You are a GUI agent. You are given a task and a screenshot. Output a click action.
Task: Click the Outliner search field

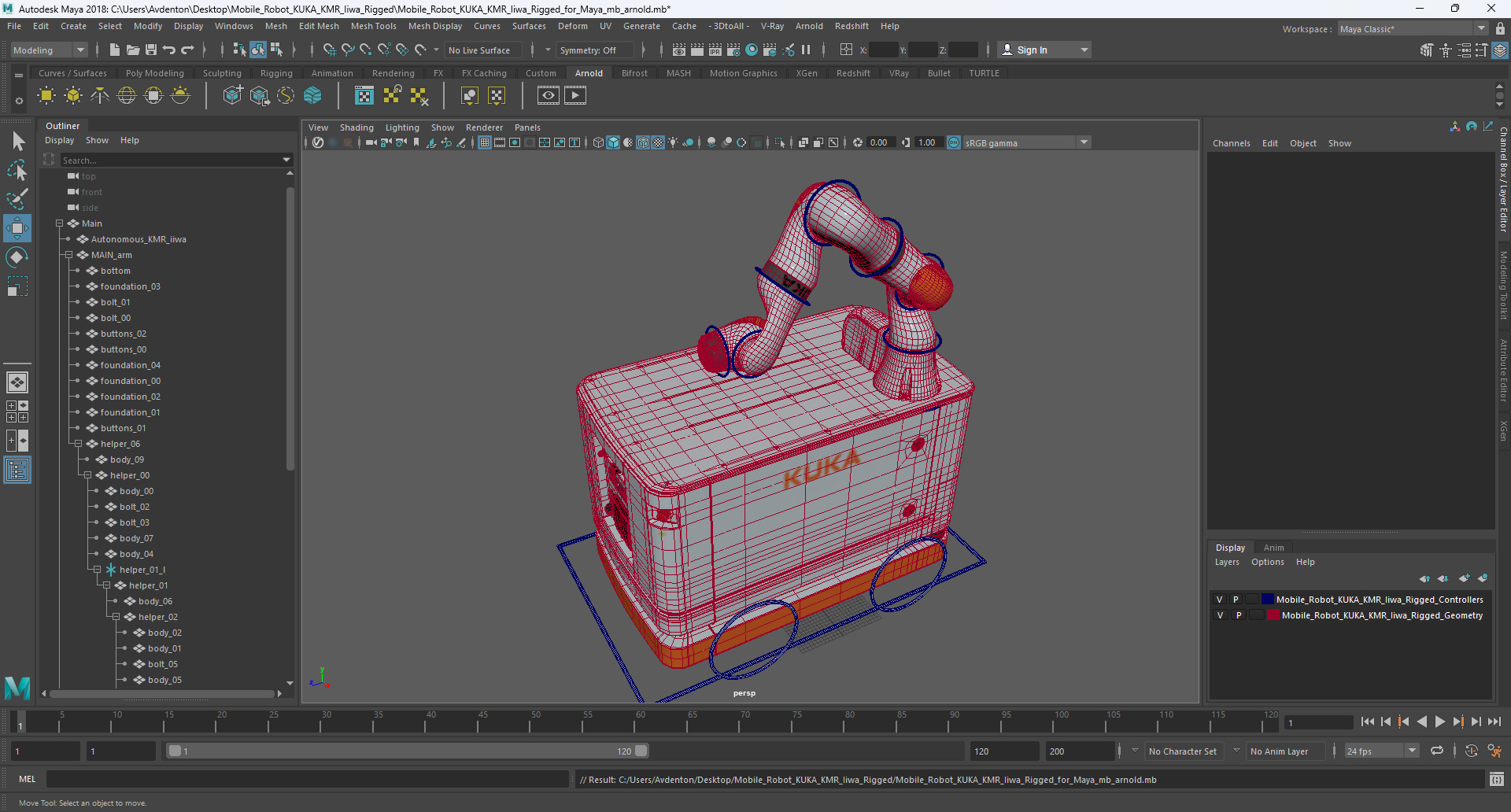click(x=172, y=160)
